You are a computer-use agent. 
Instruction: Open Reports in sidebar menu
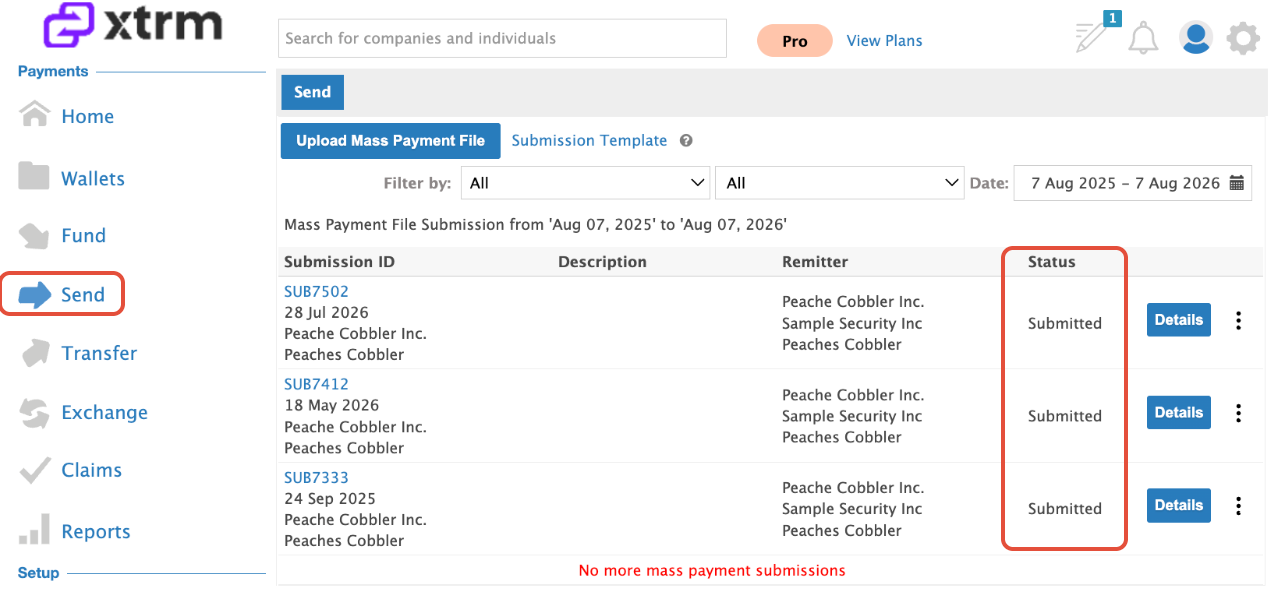pos(96,531)
